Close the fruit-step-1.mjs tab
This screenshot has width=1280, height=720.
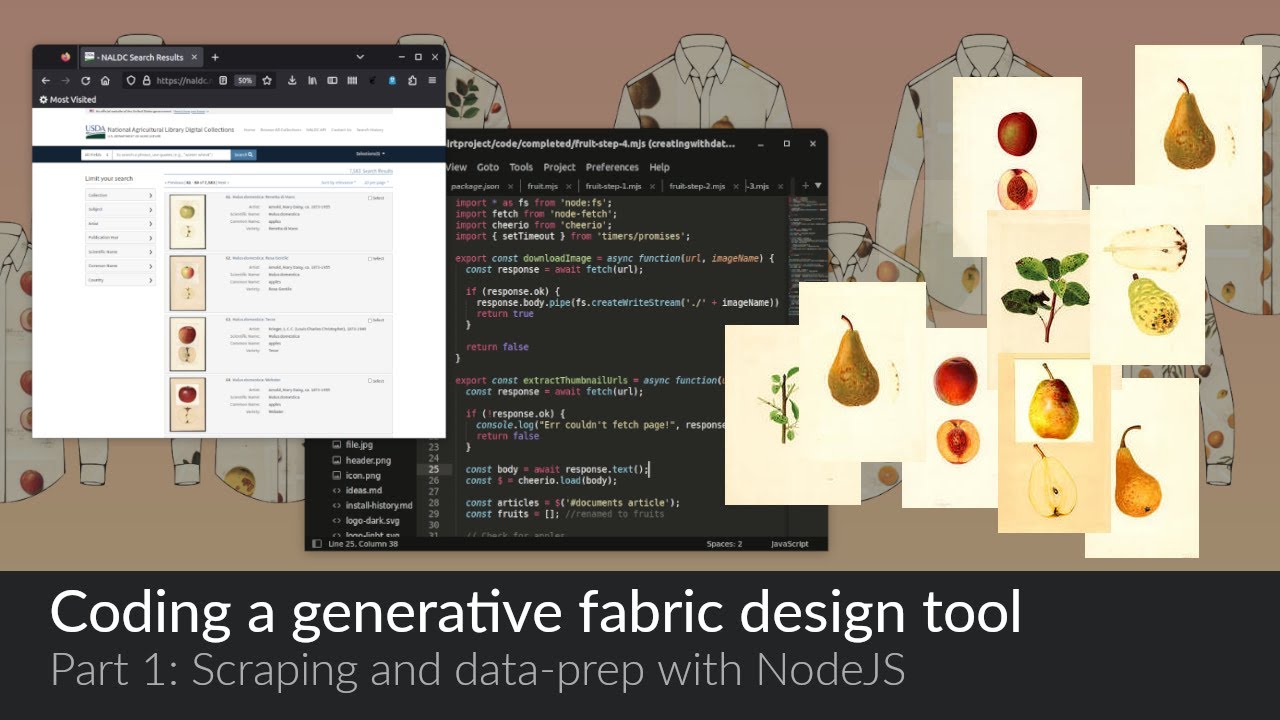(652, 187)
